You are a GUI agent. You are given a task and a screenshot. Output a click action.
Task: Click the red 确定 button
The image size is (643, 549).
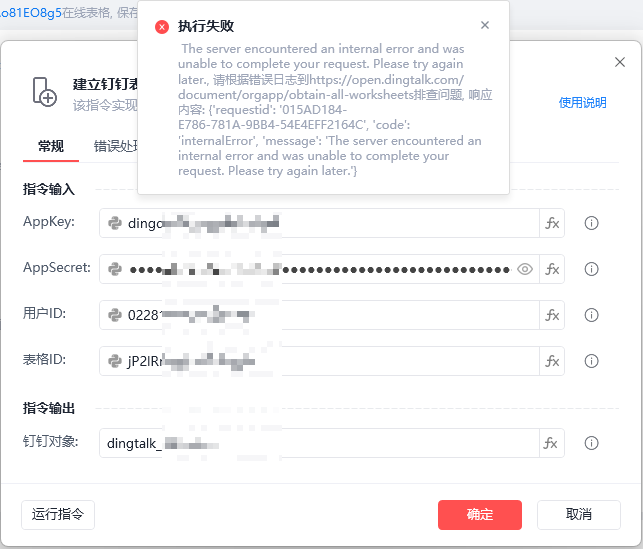(x=480, y=515)
